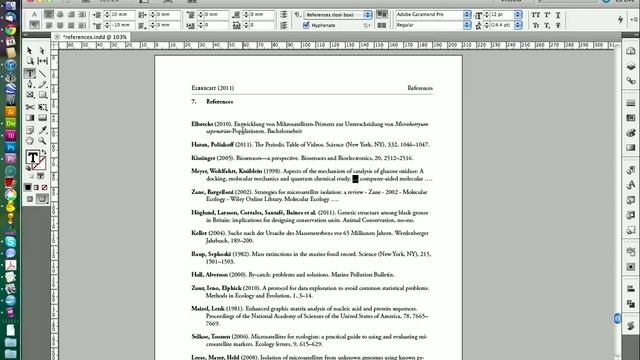Open the Color palette panel icon
Viewport: 640px width, 360px height.
pos(631,133)
